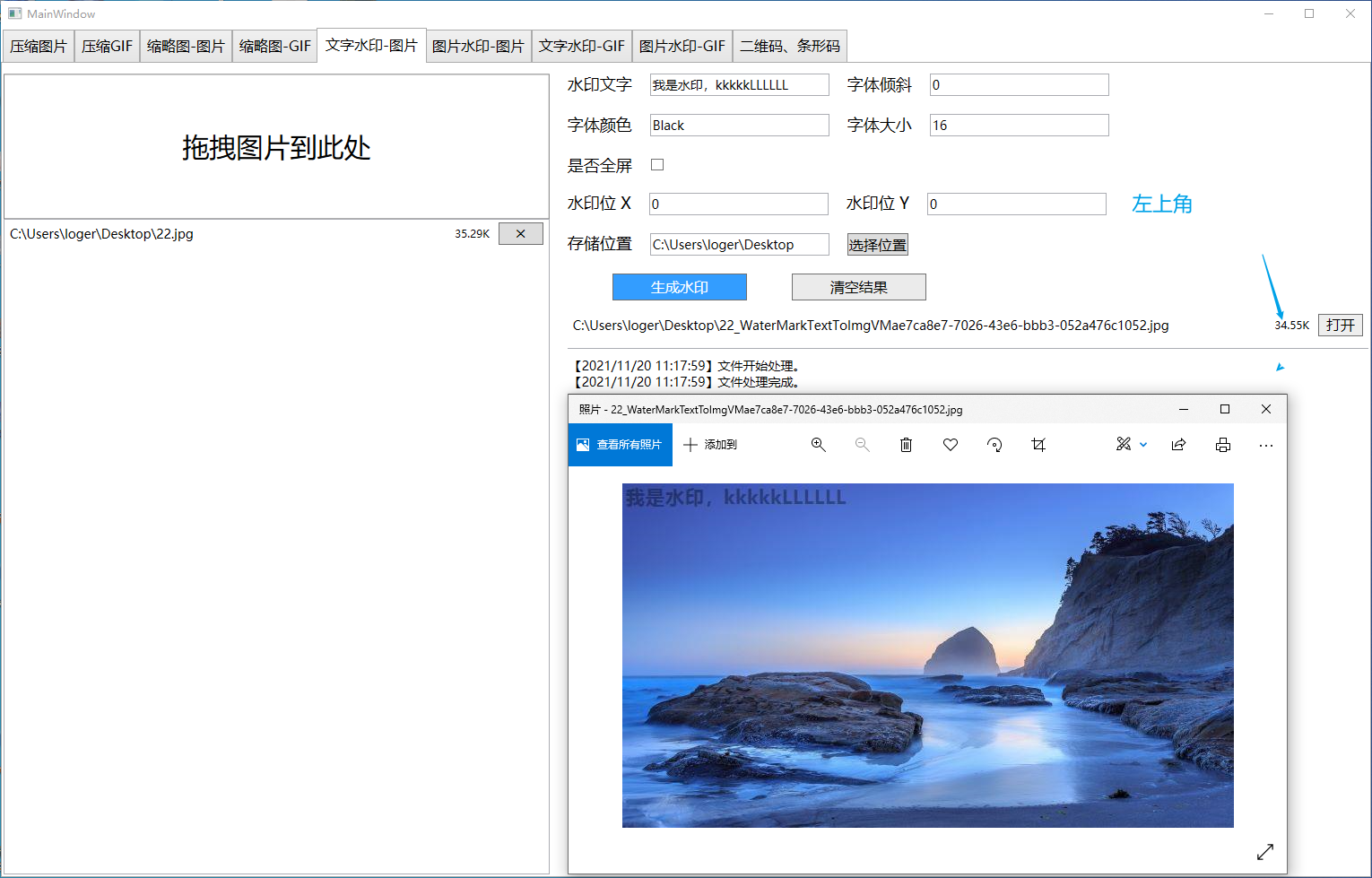Open the generated watermark file with 打开
Viewport: 1372px width, 878px height.
pos(1341,325)
